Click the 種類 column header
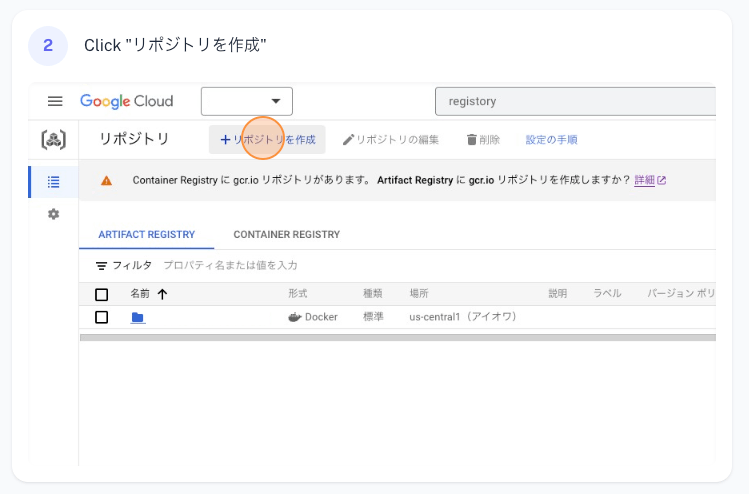This screenshot has width=749, height=494. tap(373, 293)
